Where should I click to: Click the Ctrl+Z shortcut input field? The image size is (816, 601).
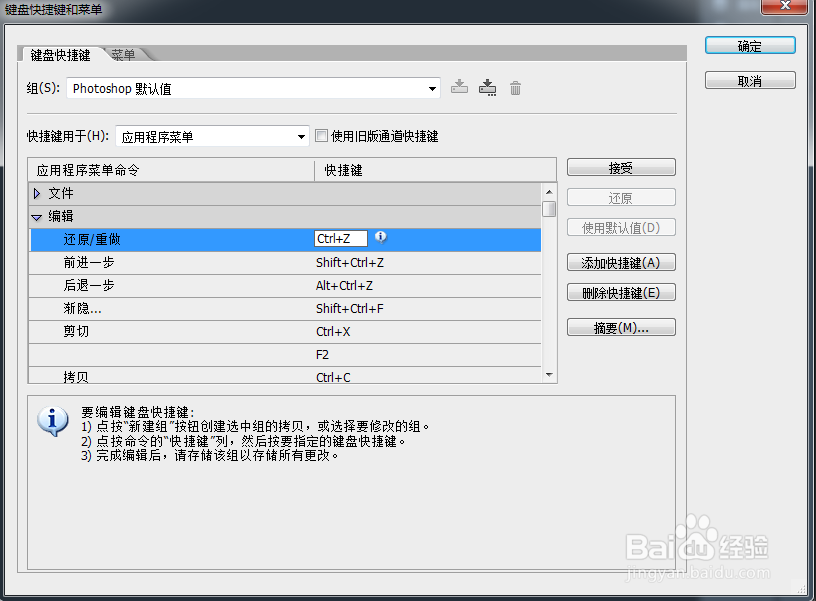click(x=341, y=239)
